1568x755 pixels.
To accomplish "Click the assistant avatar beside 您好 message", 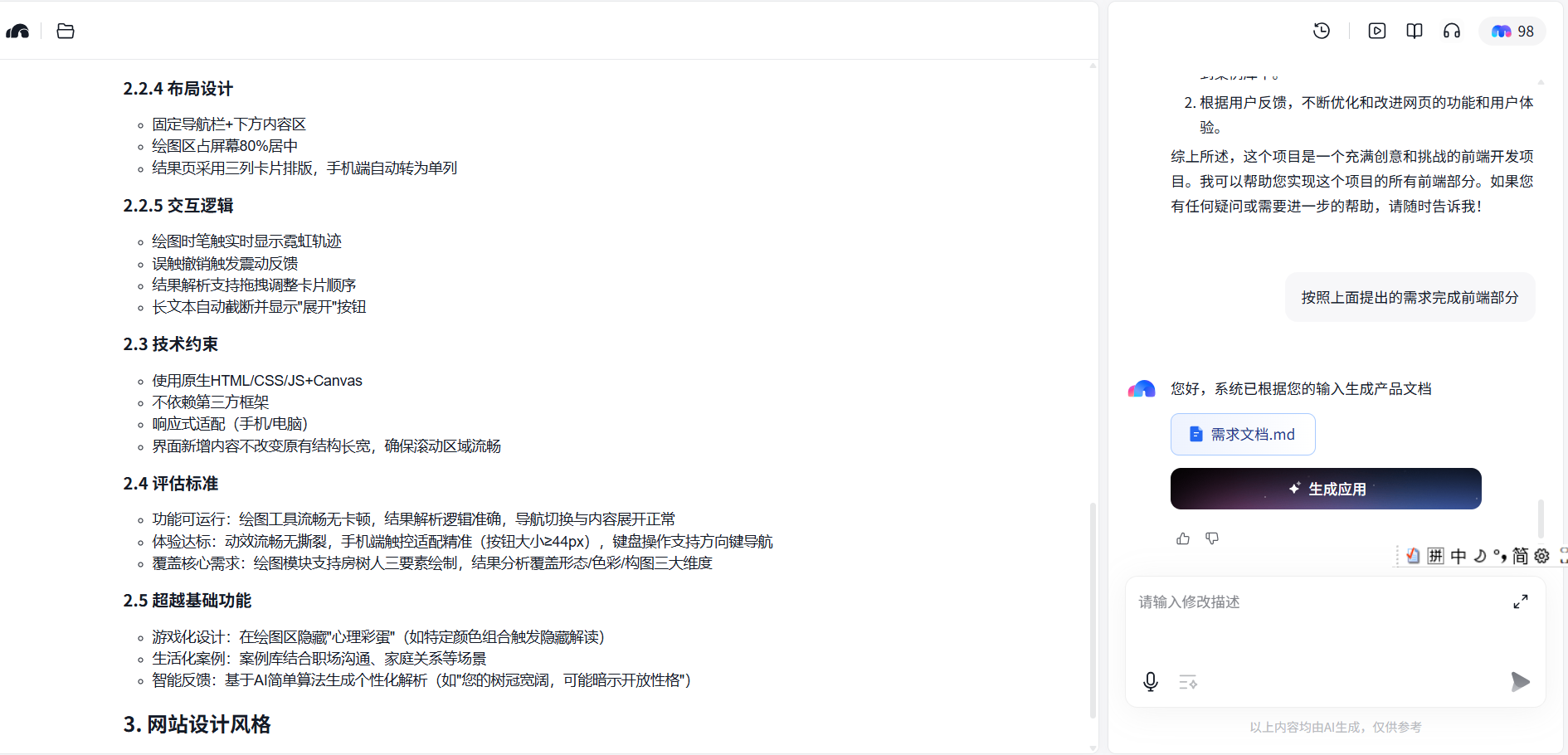I will [x=1142, y=389].
